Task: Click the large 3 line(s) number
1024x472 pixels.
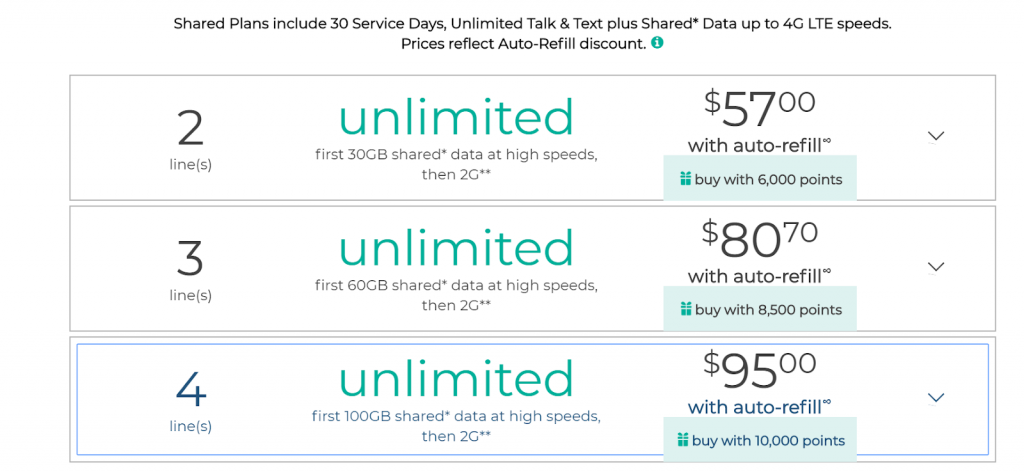Action: (191, 259)
